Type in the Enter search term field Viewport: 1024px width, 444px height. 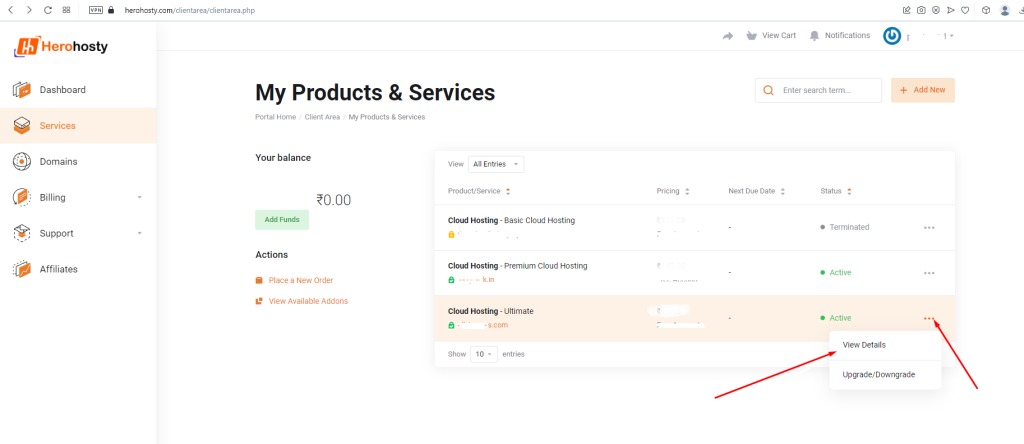pos(828,90)
